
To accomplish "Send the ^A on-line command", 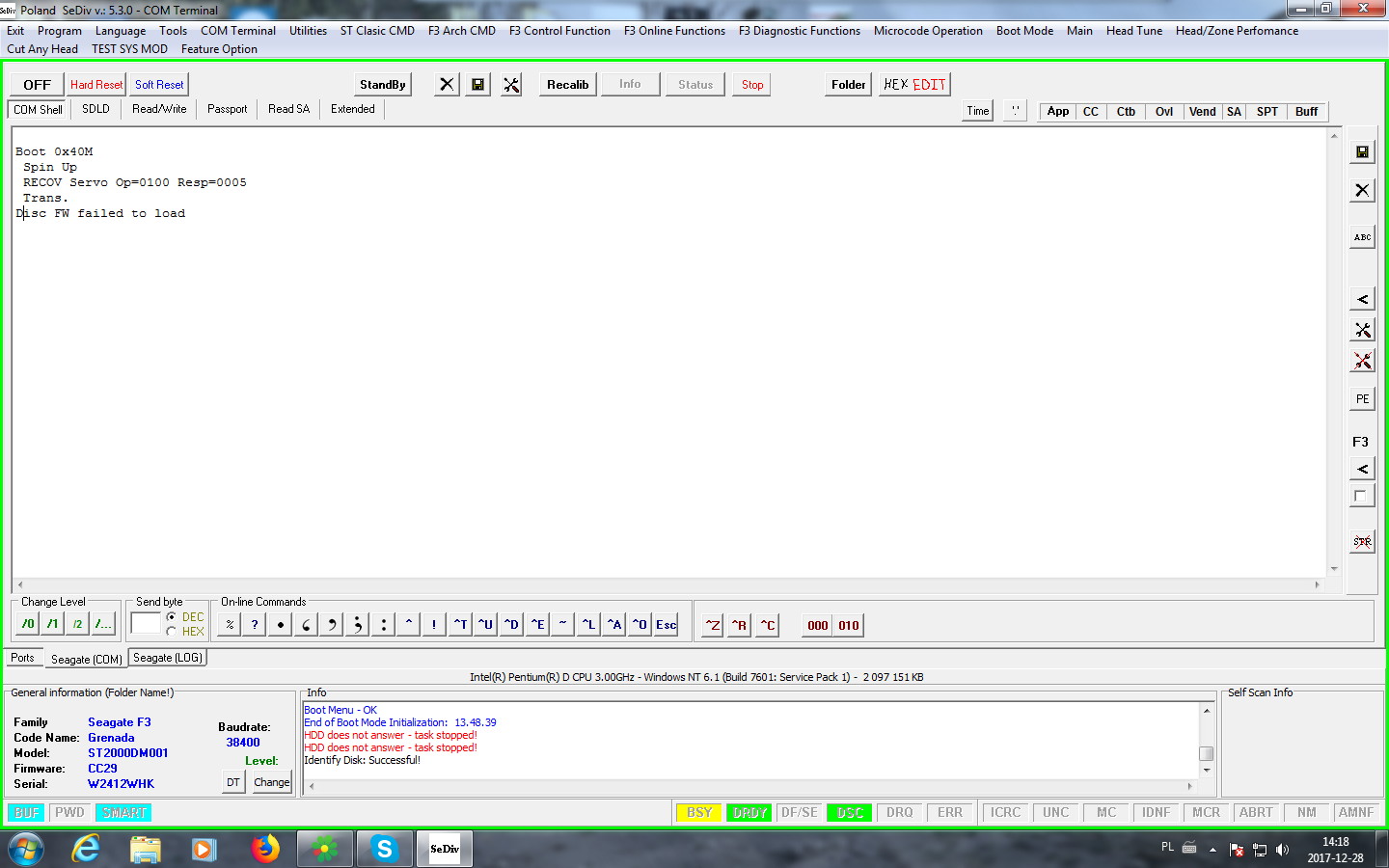I will tap(614, 625).
